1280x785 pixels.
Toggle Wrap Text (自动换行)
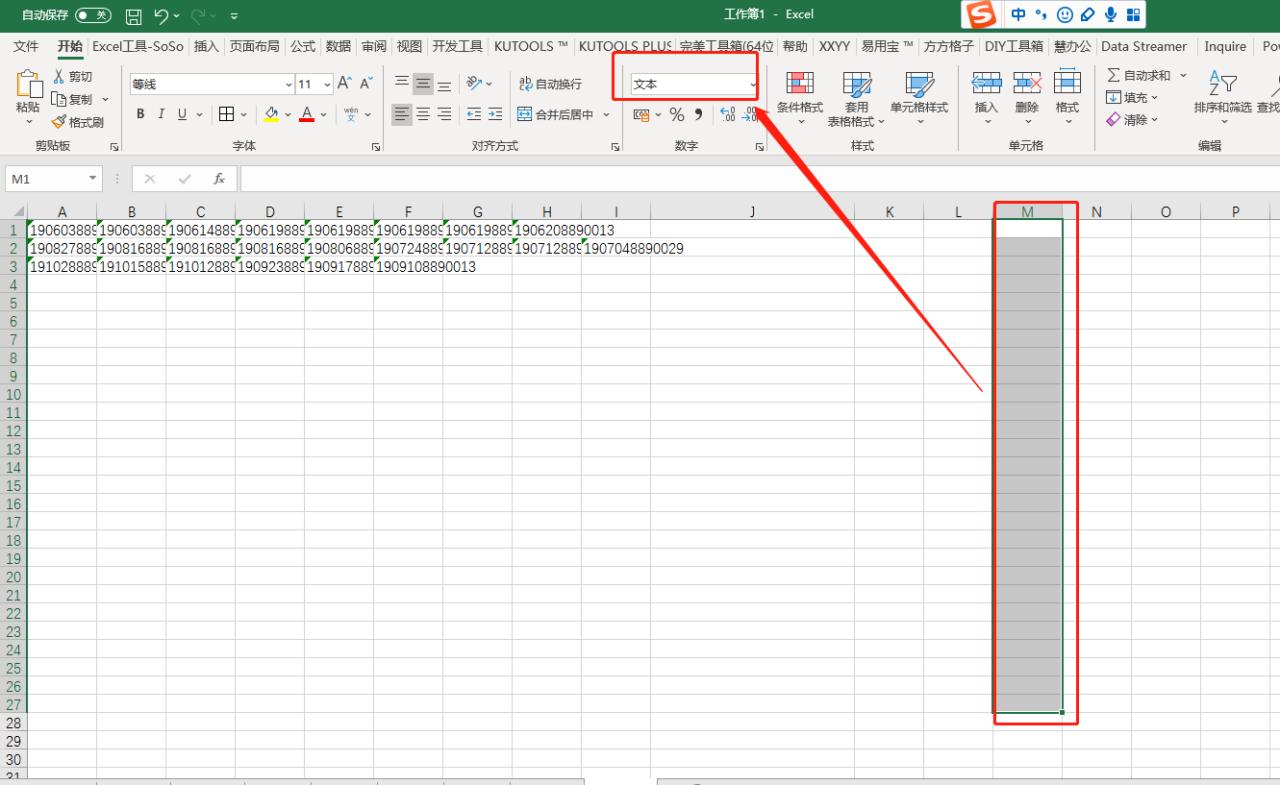click(x=550, y=84)
